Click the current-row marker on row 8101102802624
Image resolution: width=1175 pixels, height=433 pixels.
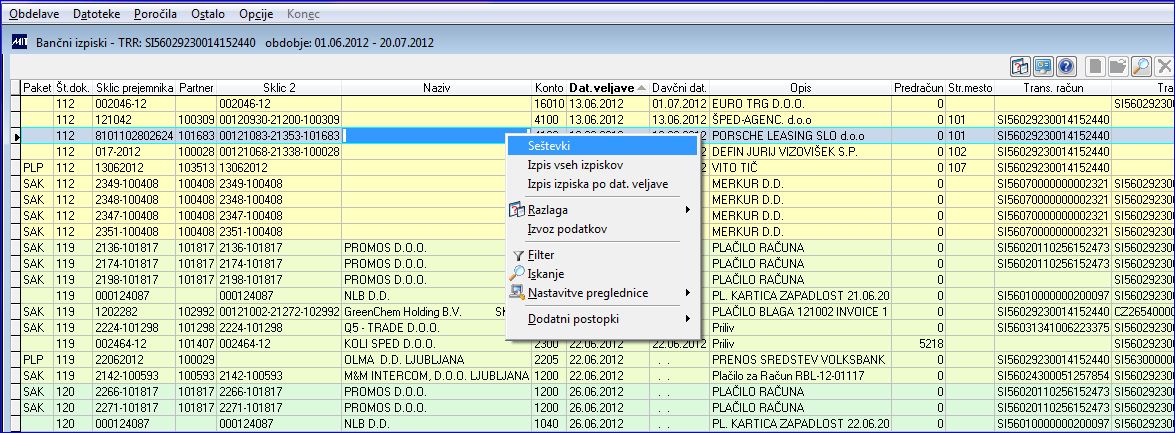(x=15, y=136)
